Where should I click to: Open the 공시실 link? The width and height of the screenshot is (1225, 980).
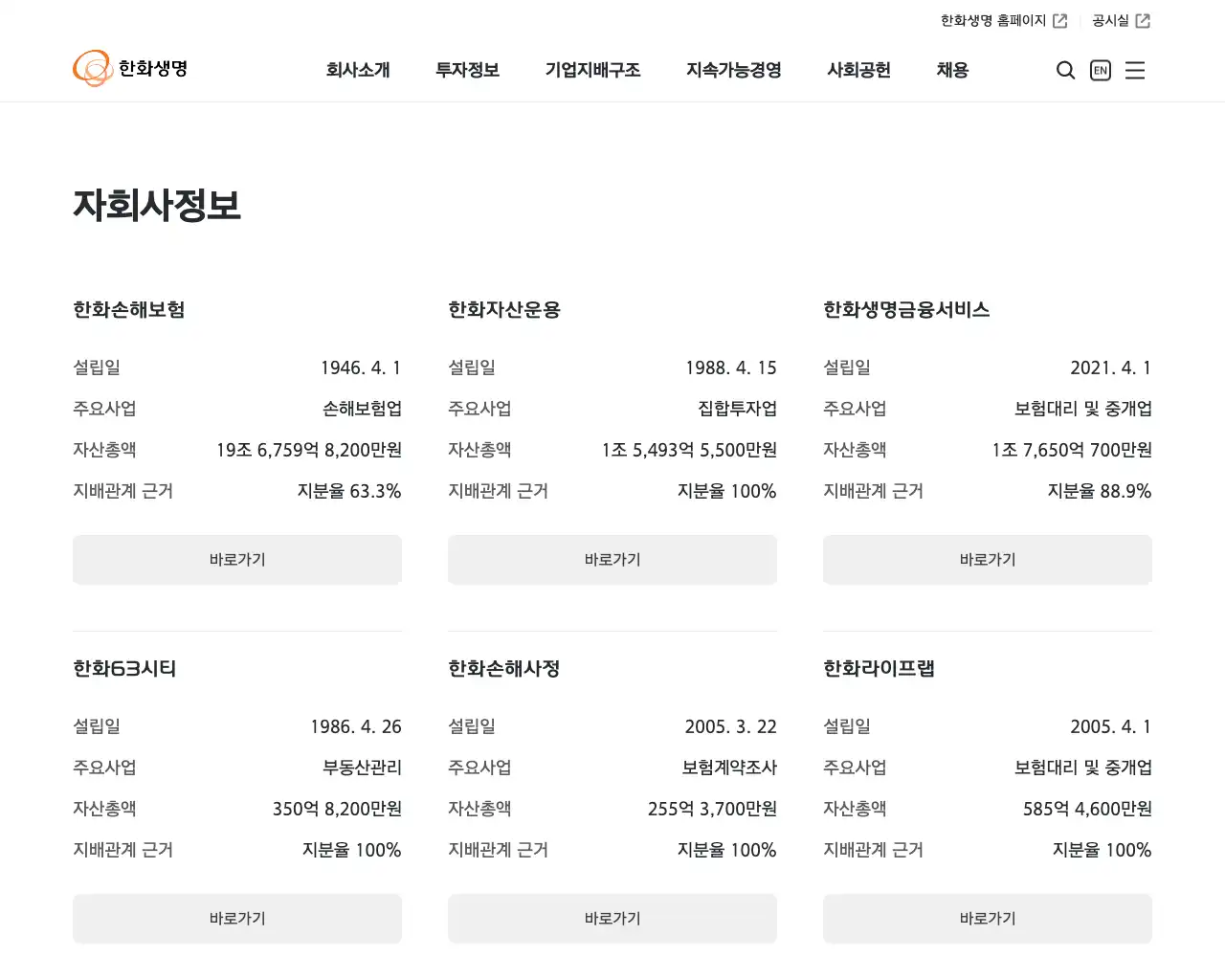1111,19
